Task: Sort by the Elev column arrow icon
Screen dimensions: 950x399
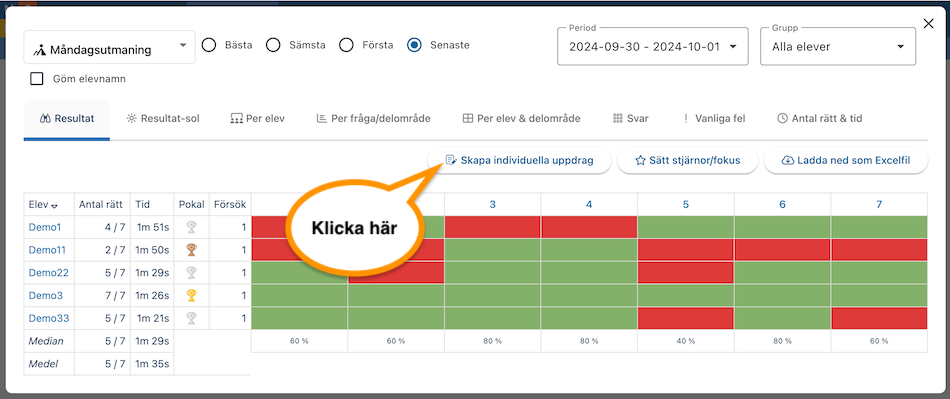Action: (55, 206)
